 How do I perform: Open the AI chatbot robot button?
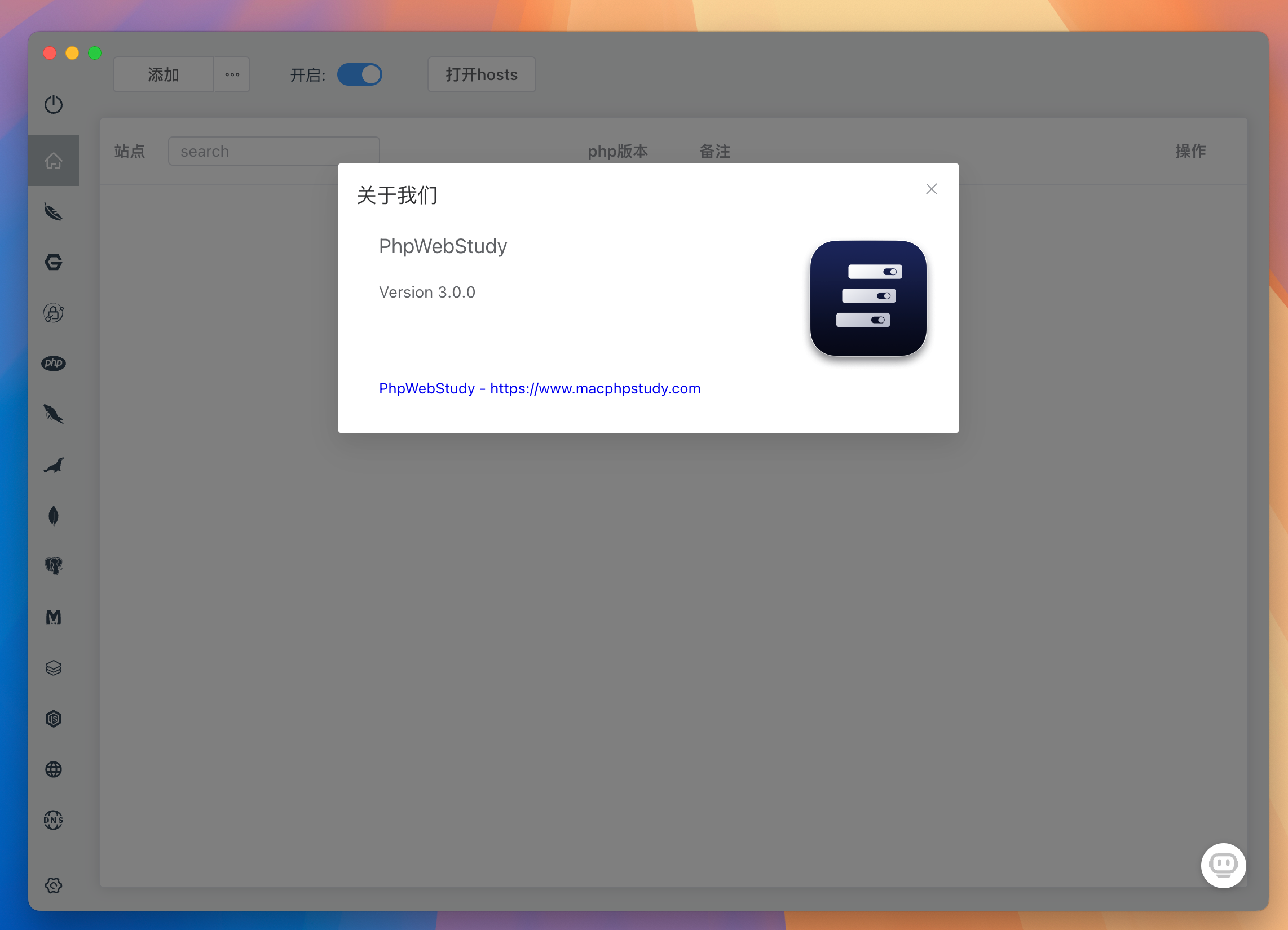tap(1223, 865)
